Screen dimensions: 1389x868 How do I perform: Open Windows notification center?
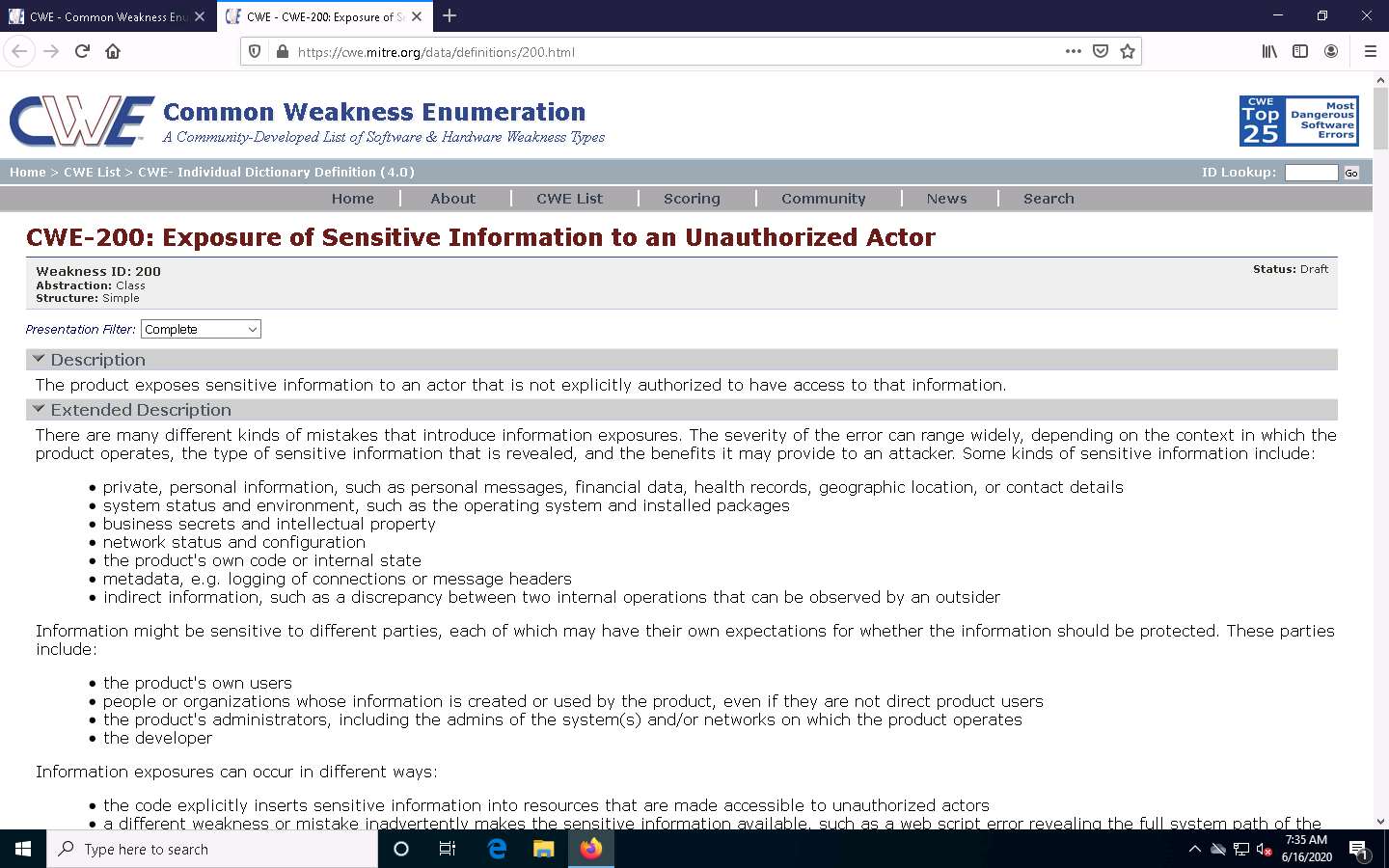tap(1358, 849)
